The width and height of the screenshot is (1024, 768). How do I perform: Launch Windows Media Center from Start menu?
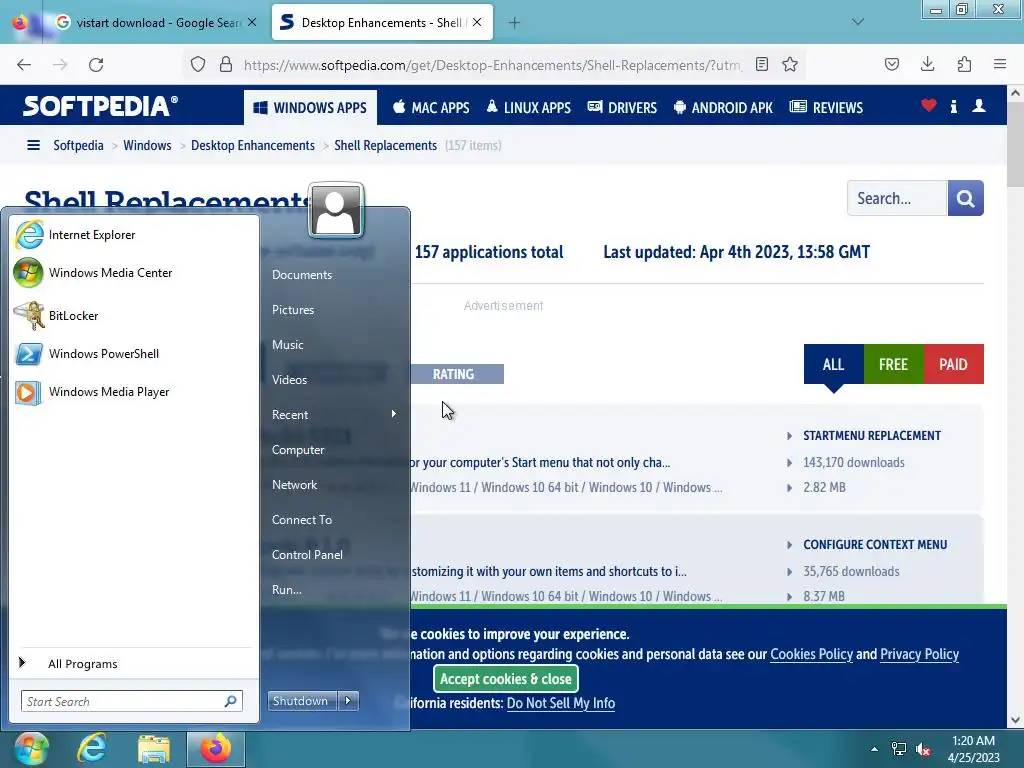[93, 272]
